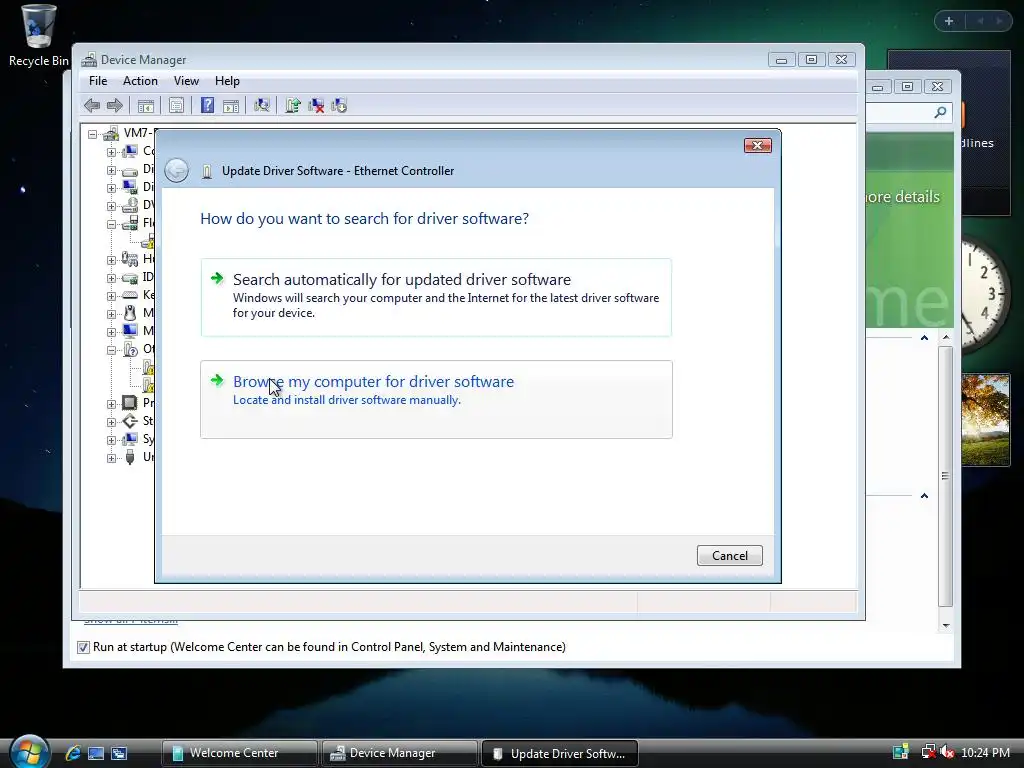Screen dimensions: 1024x768
Task: Select the Other devices question-mark icon
Action: 130,349
